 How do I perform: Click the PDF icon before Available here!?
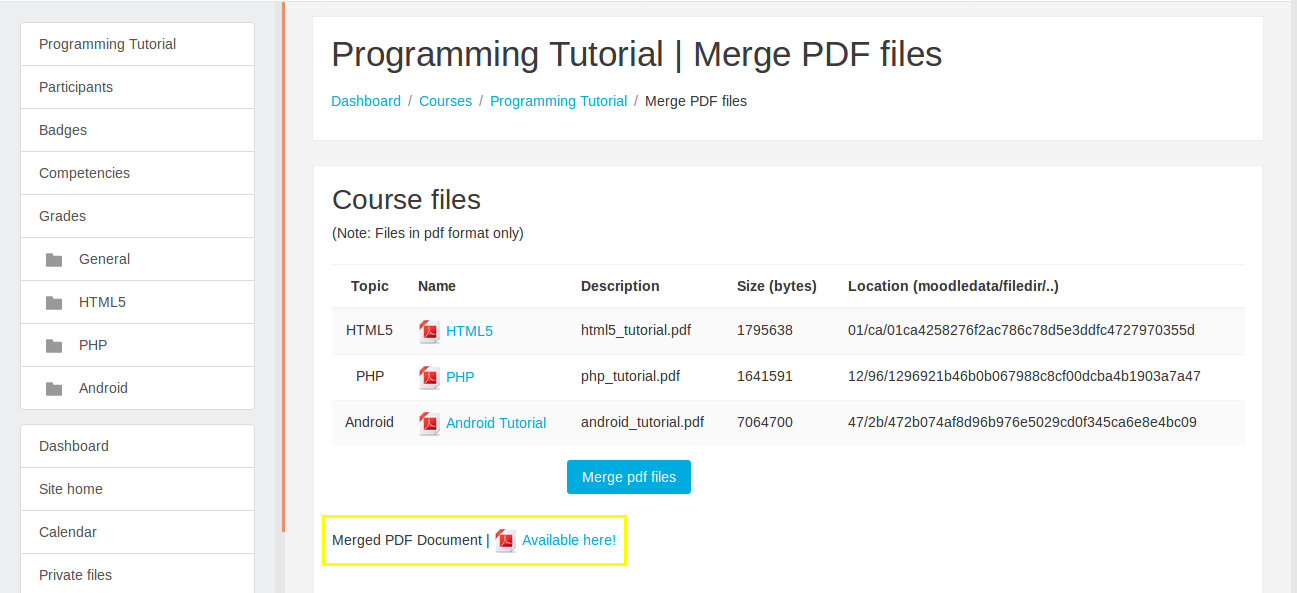pyautogui.click(x=506, y=540)
